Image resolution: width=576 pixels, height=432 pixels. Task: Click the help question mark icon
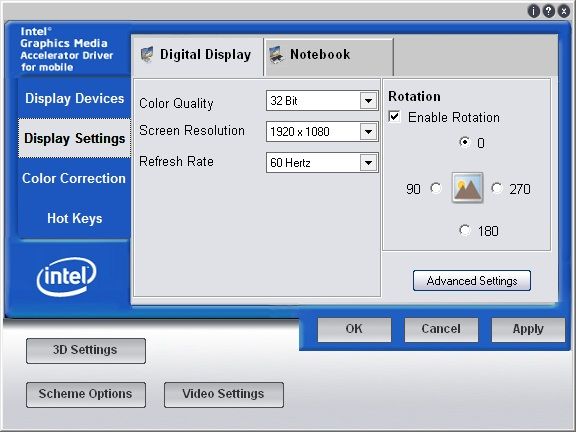(x=548, y=11)
